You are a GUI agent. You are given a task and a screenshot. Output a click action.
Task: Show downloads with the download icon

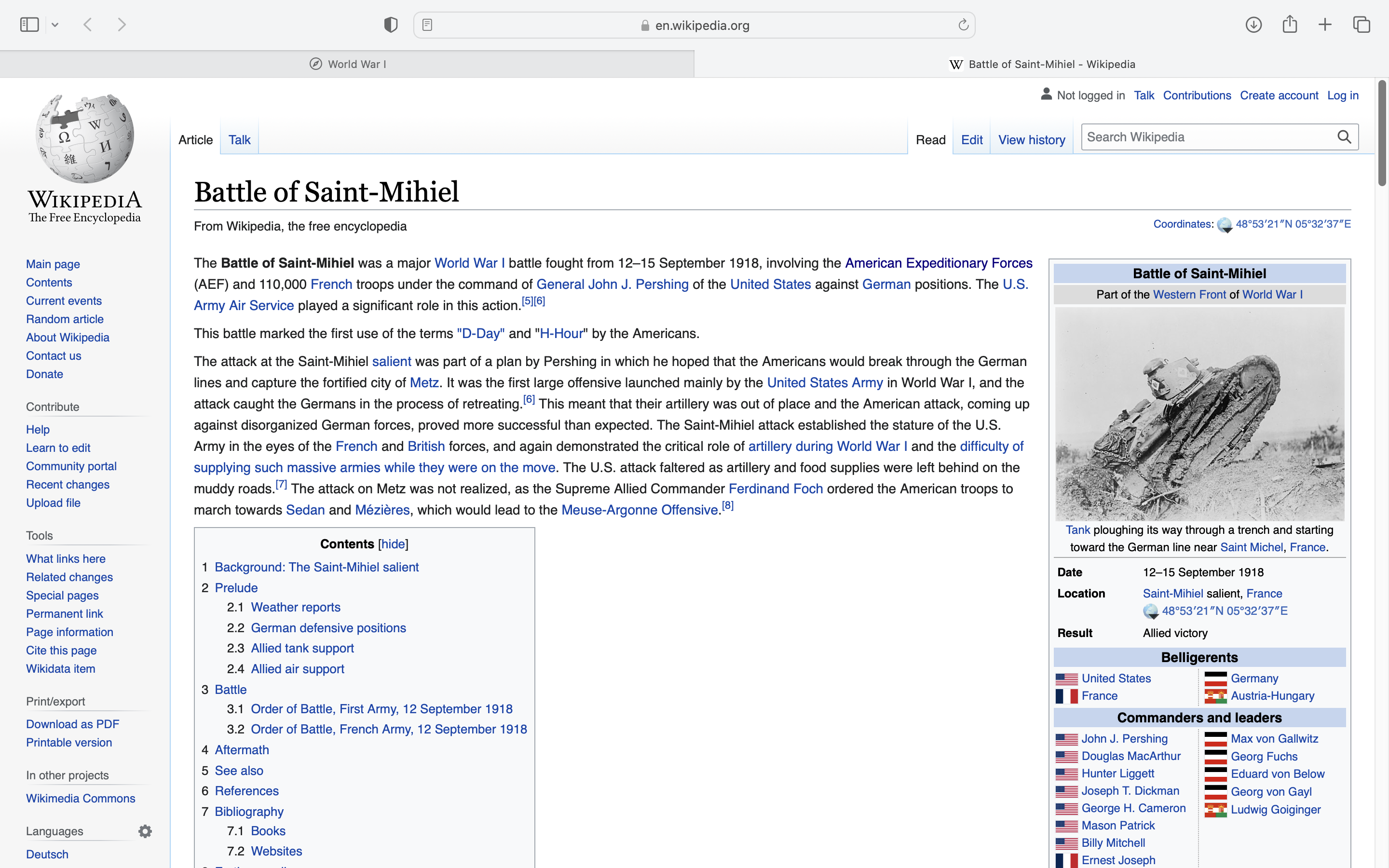pyautogui.click(x=1253, y=25)
